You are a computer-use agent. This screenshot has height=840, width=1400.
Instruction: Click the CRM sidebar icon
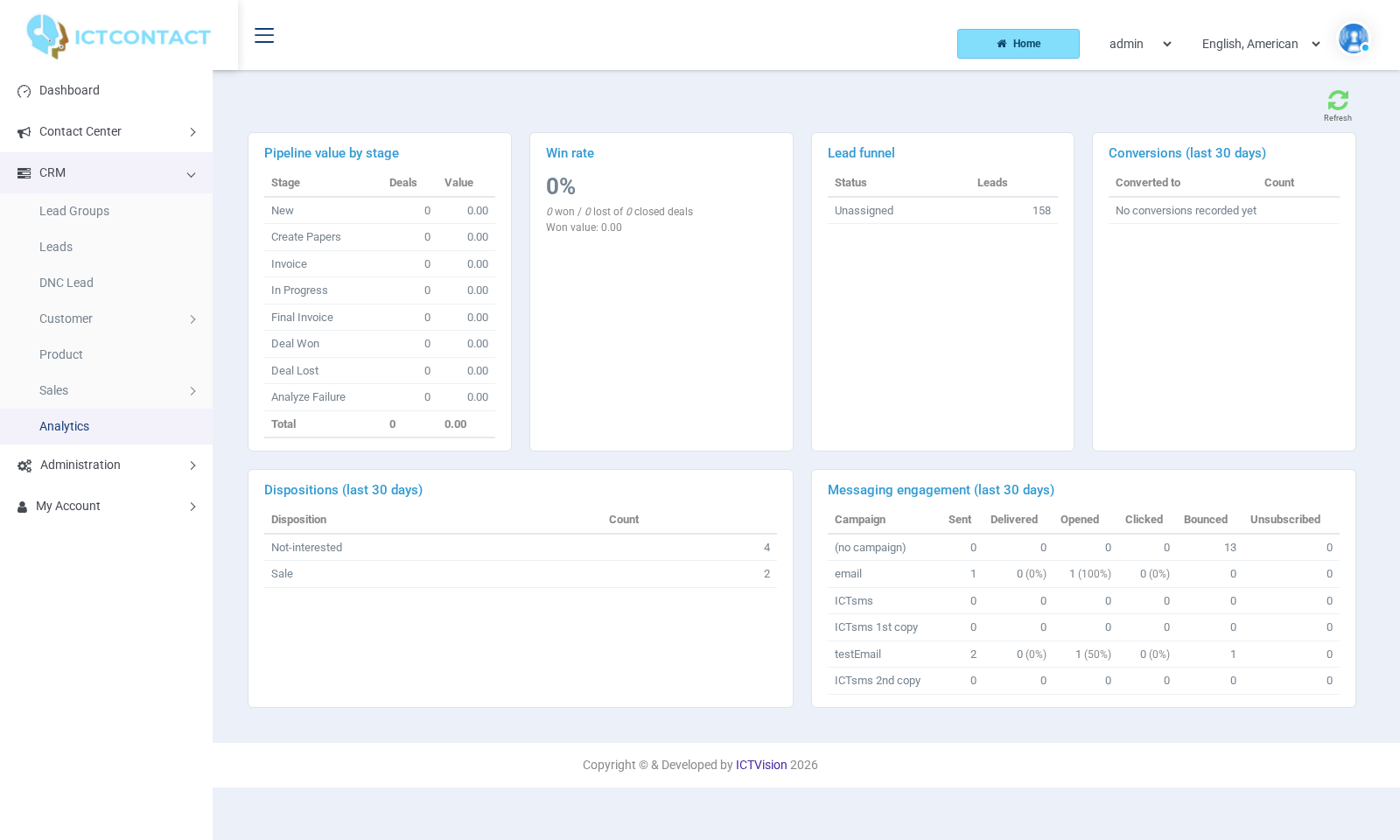tap(24, 173)
